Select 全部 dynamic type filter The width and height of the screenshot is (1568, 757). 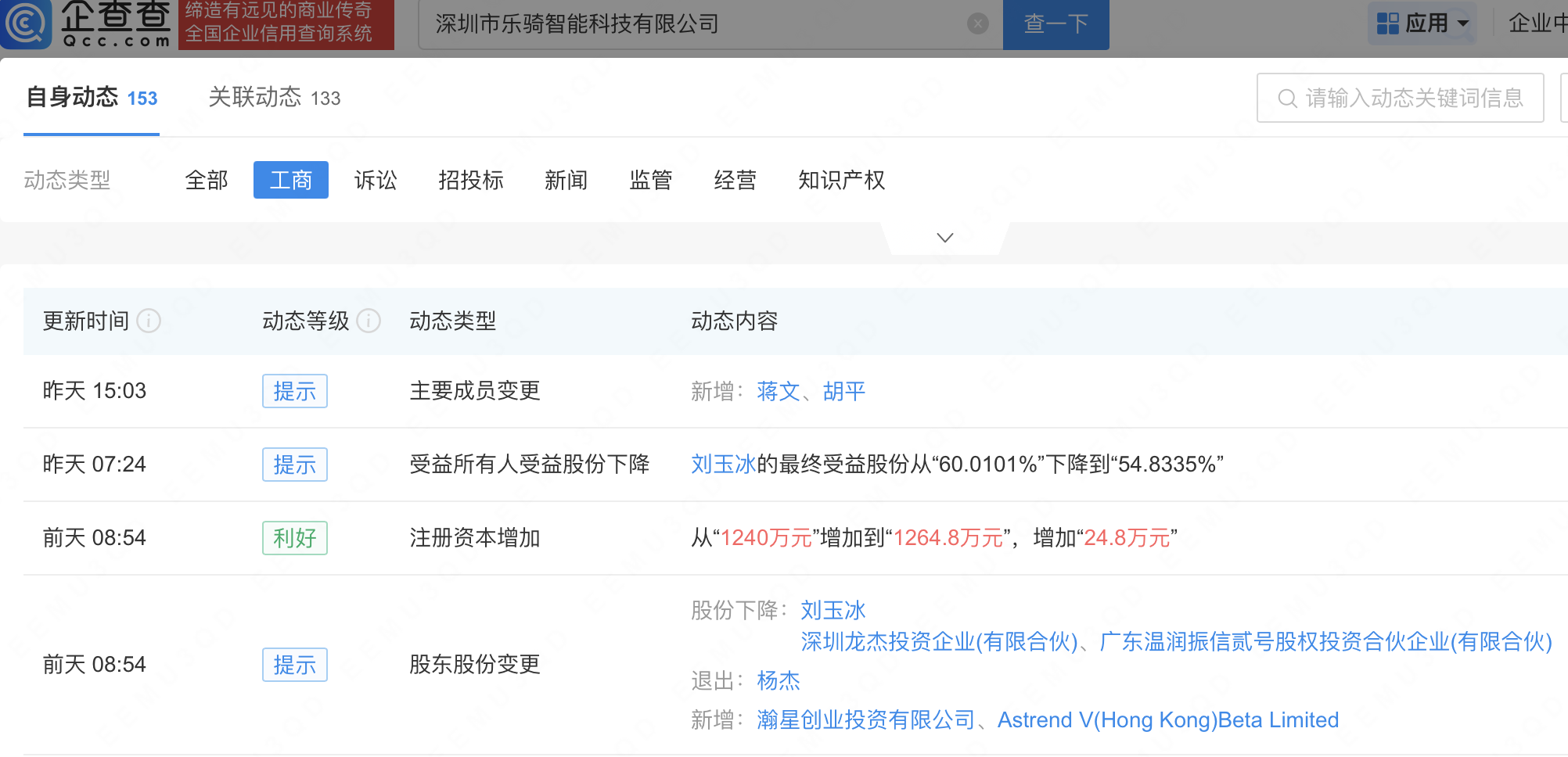click(207, 181)
